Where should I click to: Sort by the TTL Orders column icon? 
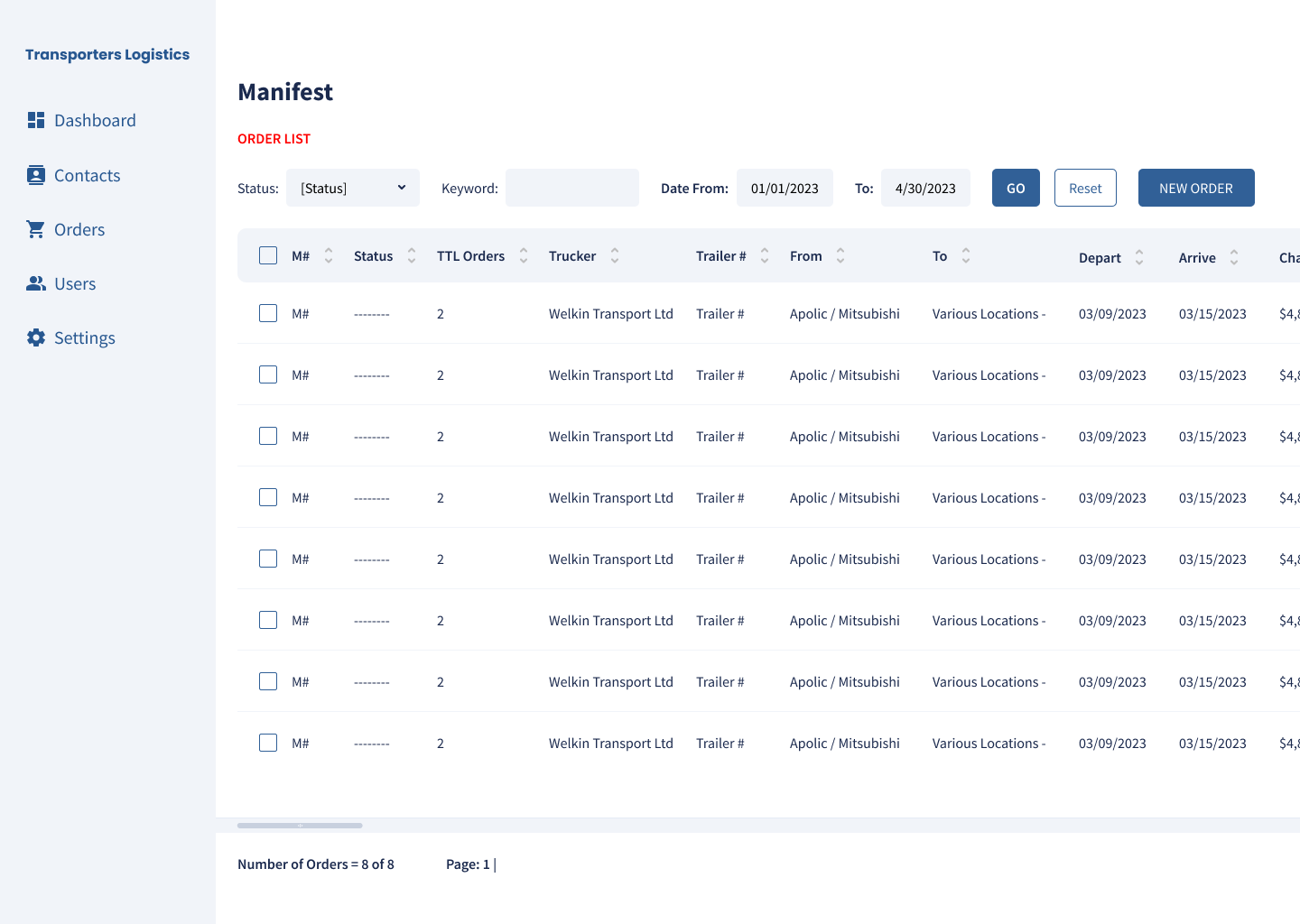524,255
